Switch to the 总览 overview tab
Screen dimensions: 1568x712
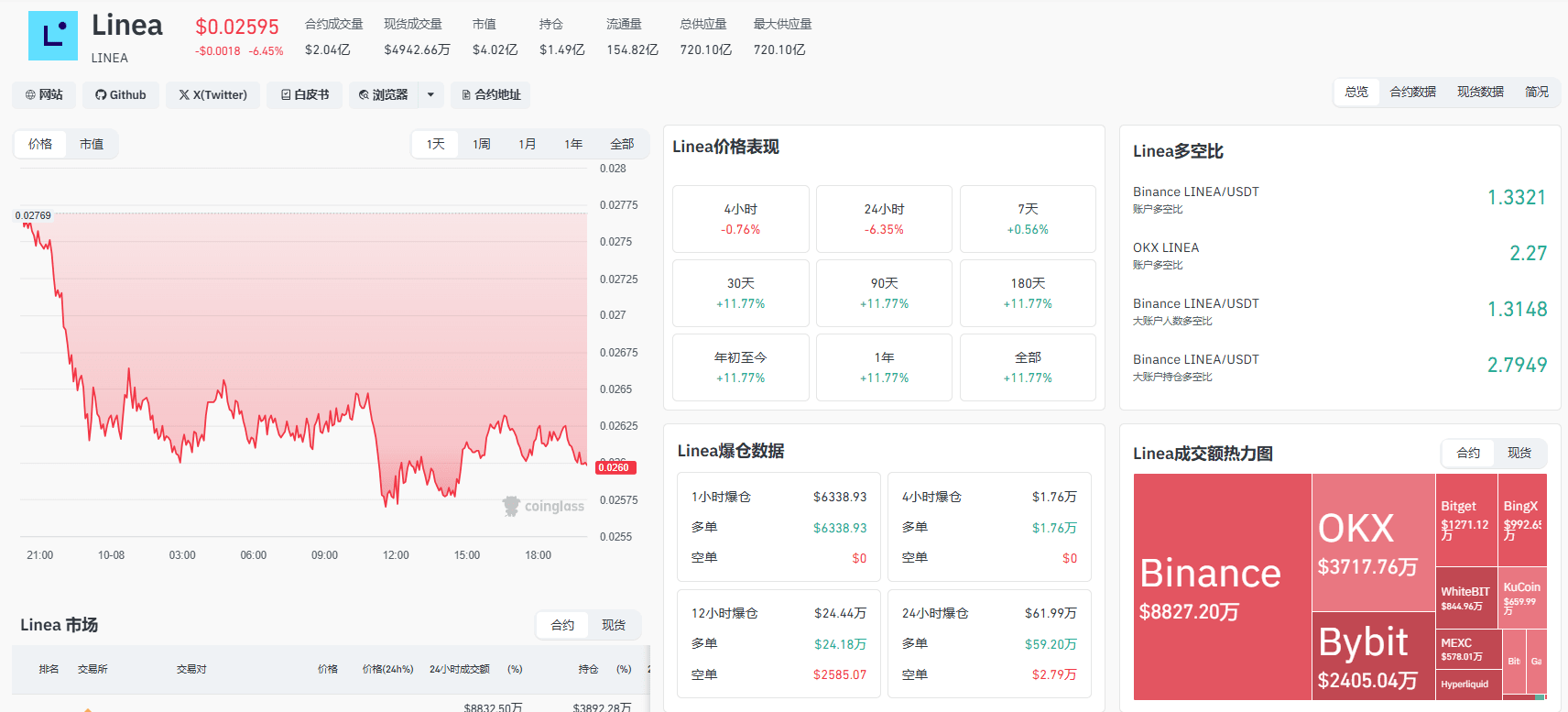pyautogui.click(x=1356, y=92)
